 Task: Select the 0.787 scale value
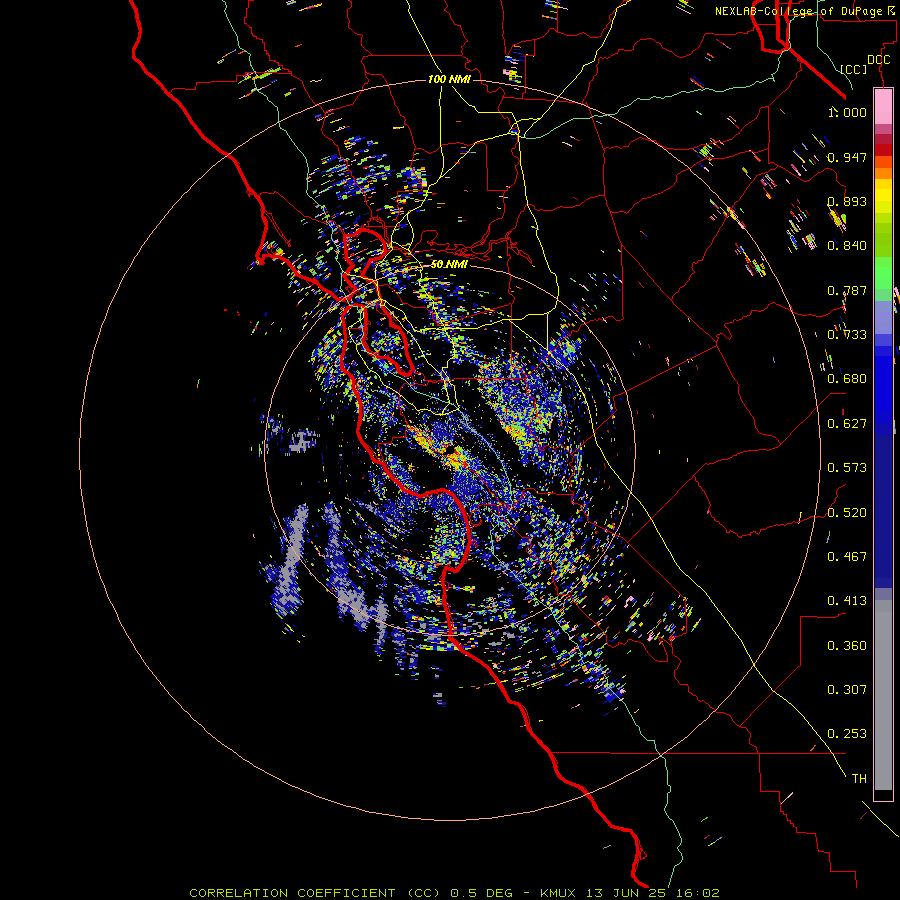(847, 290)
